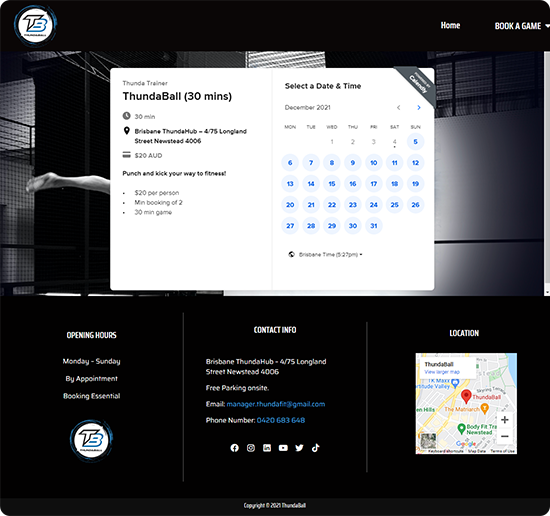The image size is (550, 516).
Task: Go to the previous month in the calendar
Action: 398,108
